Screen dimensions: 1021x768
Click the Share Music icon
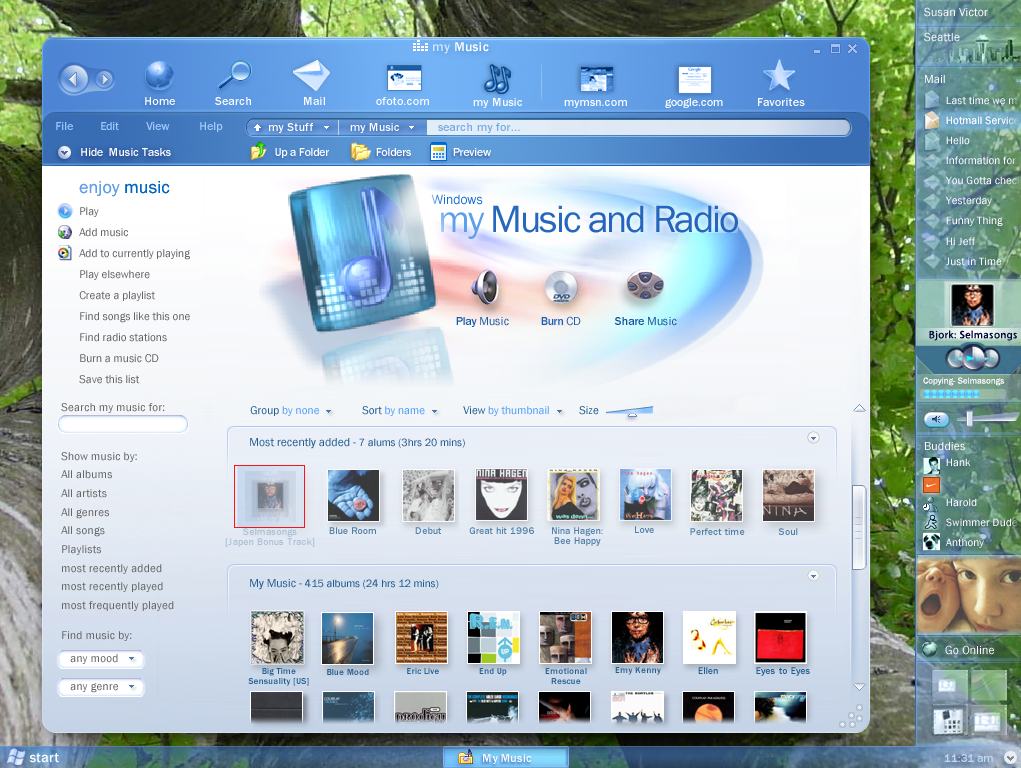click(x=645, y=285)
